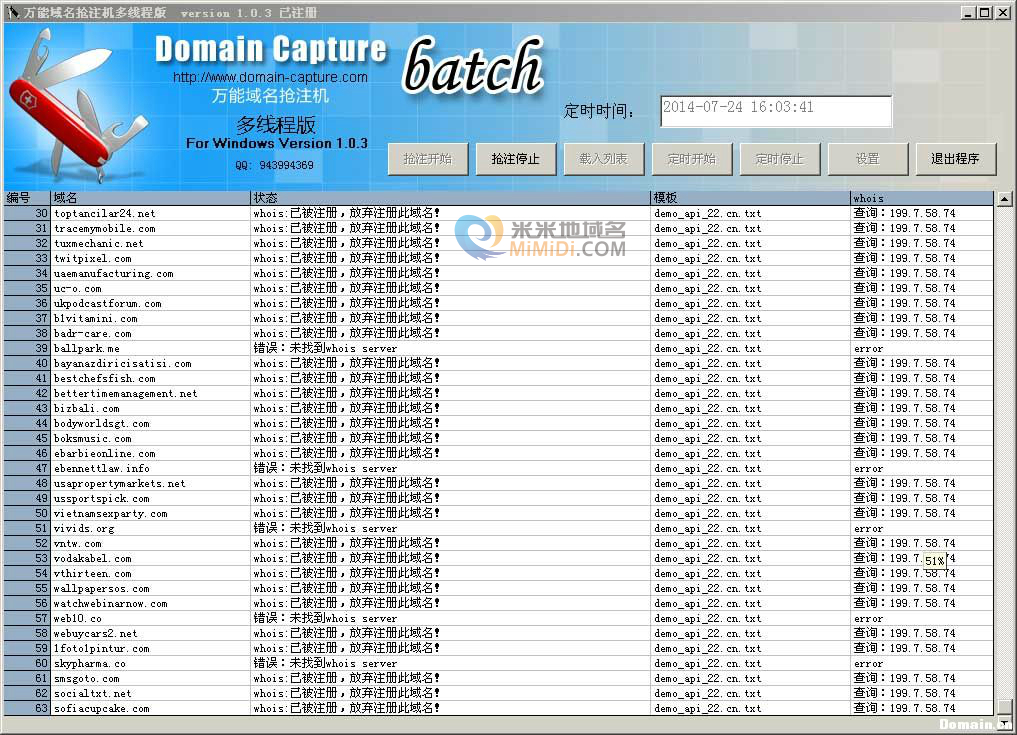Select the tracemymobile.com domain
The width and height of the screenshot is (1017, 735).
click(x=104, y=228)
